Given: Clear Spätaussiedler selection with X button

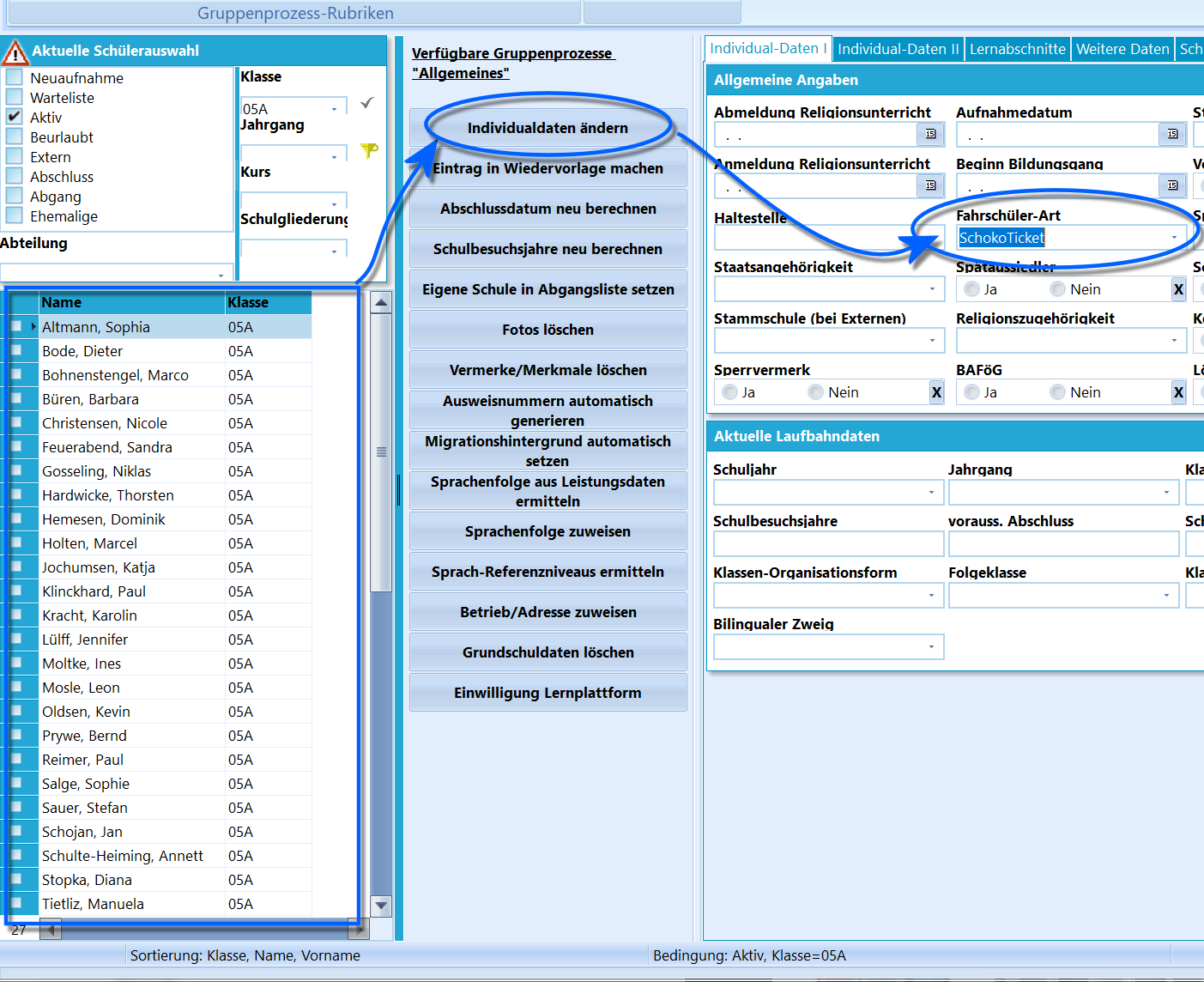Looking at the screenshot, I should (1178, 289).
